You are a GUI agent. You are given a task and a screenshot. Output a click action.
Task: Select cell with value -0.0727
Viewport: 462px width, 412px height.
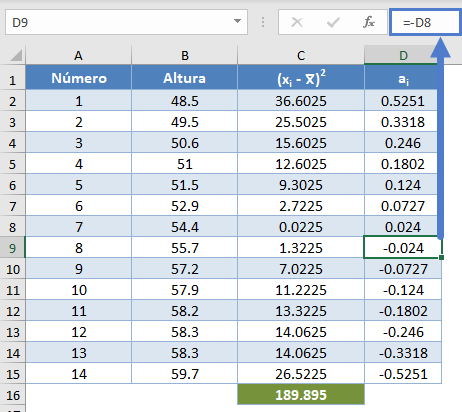pyautogui.click(x=403, y=269)
